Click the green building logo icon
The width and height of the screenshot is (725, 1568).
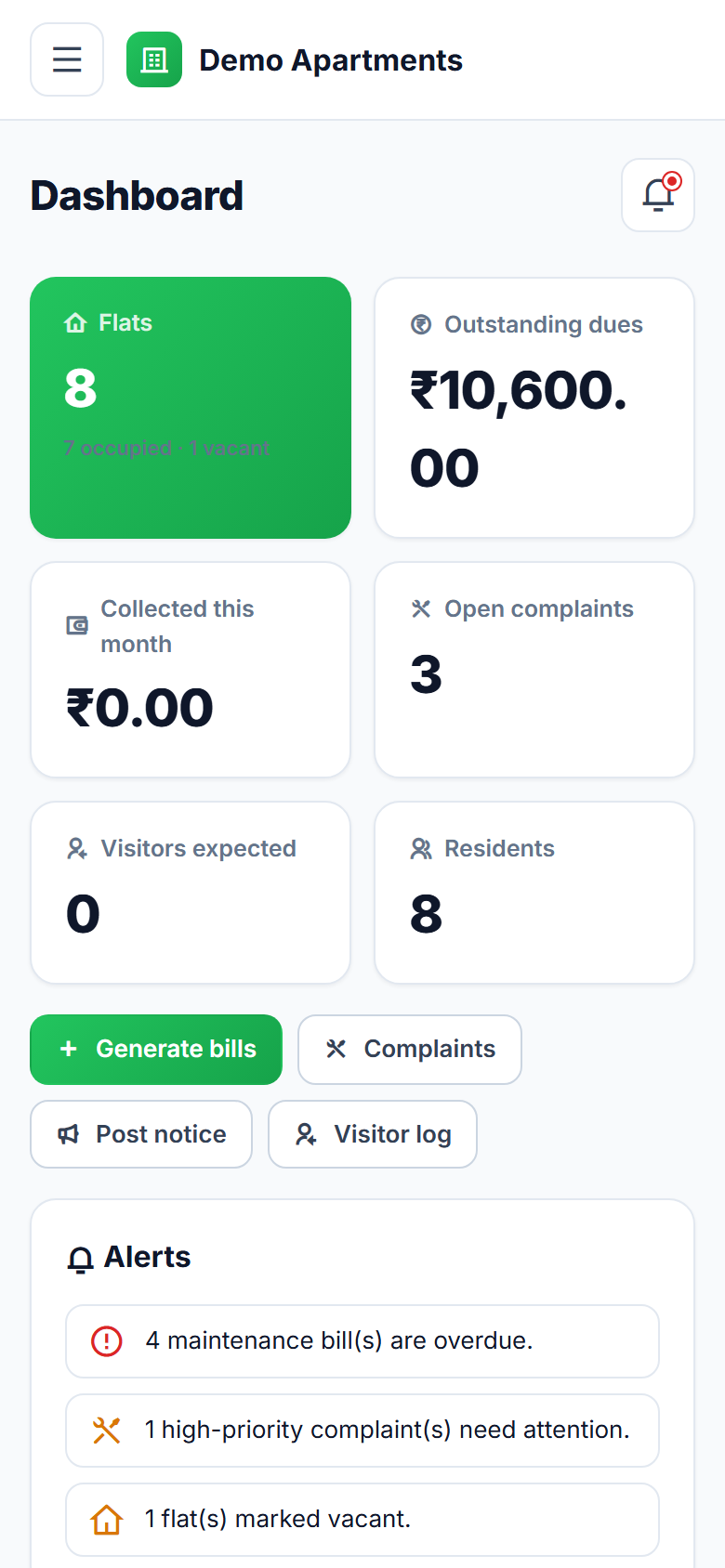[154, 59]
